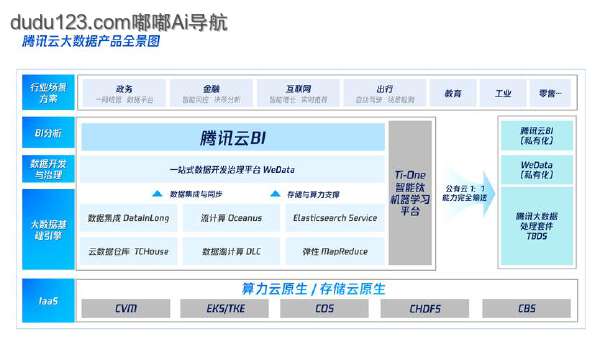The image size is (600, 360).
Task: Select the gray CVM block
Action: click(126, 308)
